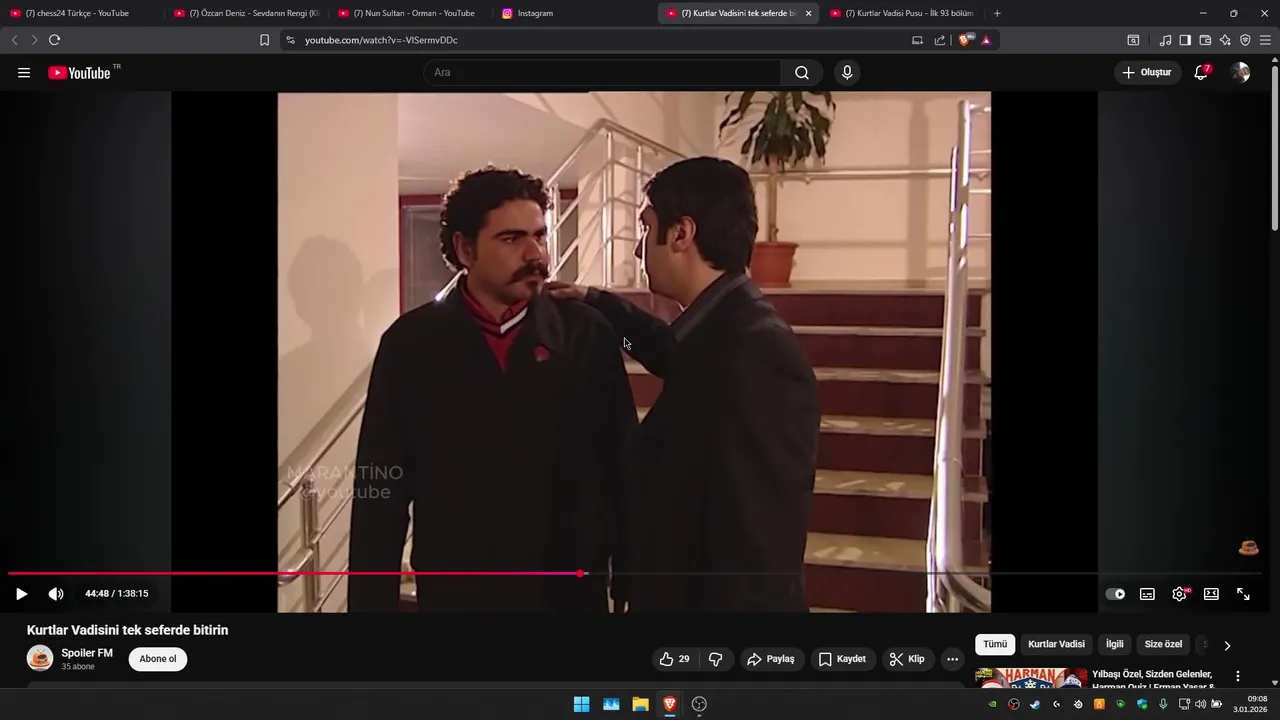Open the player settings gear
This screenshot has height=720, width=1280.
[x=1180, y=594]
